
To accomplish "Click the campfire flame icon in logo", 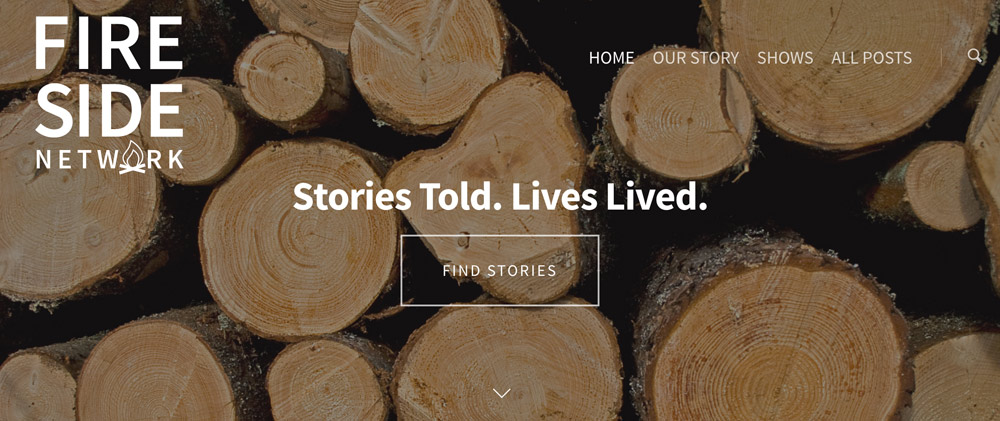I will point(132,158).
